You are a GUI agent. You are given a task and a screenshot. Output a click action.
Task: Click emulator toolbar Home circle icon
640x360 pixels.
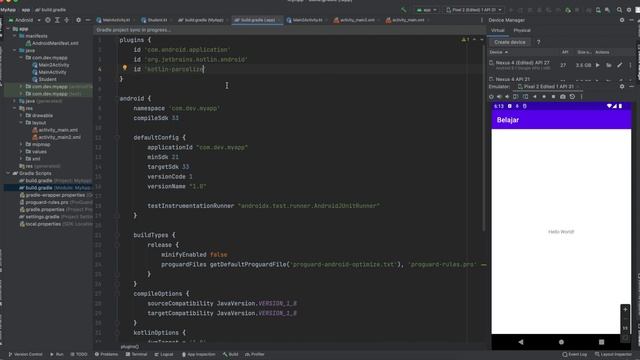pos(544,97)
